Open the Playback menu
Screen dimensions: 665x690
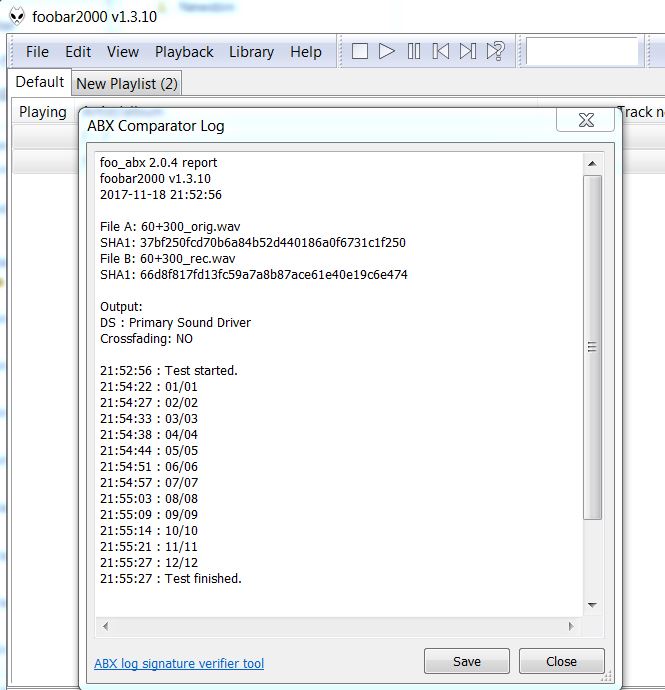click(x=184, y=52)
